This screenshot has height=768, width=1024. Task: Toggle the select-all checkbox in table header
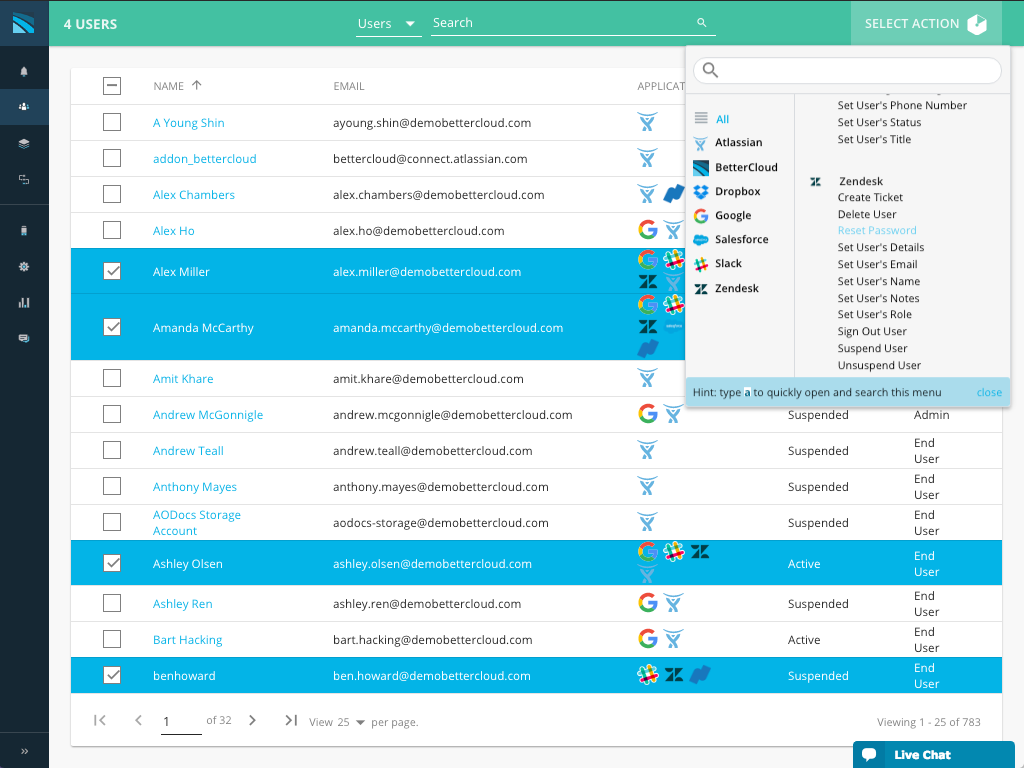coord(112,86)
